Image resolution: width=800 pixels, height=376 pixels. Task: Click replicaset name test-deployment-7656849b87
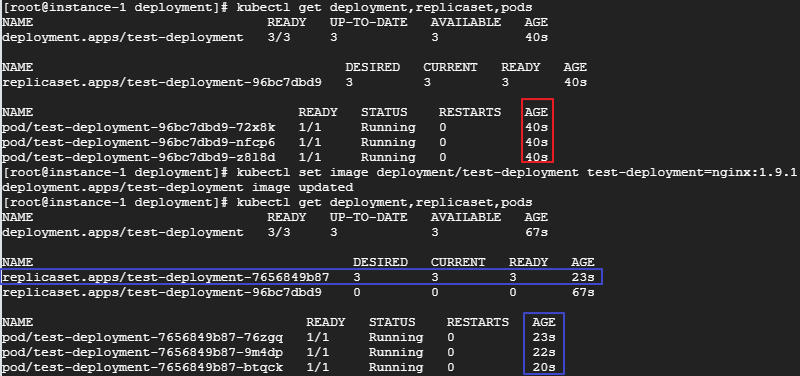[166, 277]
